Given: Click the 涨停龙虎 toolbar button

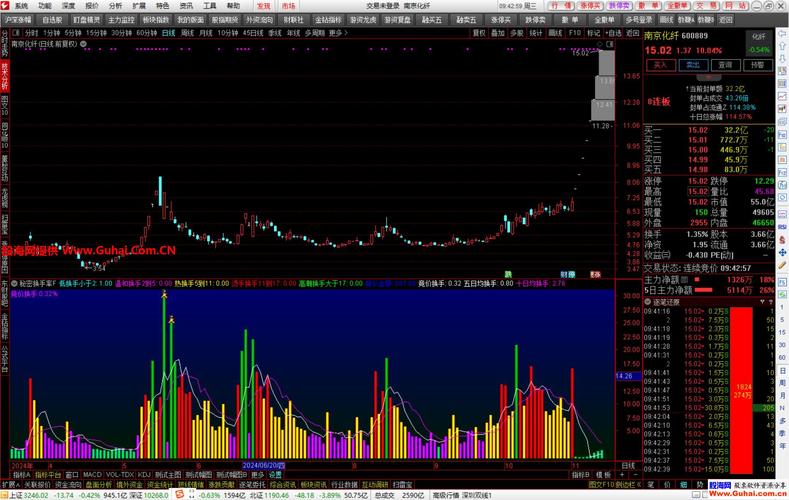Looking at the screenshot, I should click(x=363, y=19).
